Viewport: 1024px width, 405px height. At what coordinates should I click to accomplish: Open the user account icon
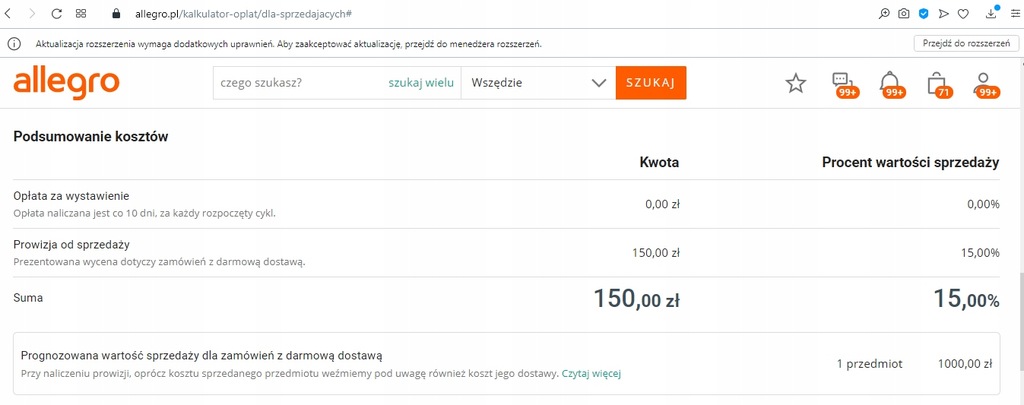(x=982, y=84)
